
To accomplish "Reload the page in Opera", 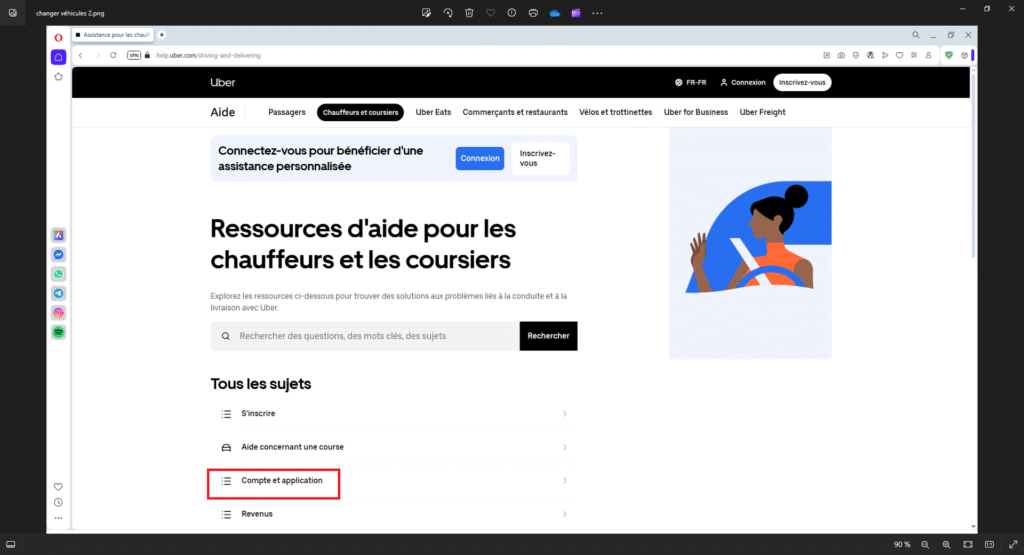I will coord(113,56).
